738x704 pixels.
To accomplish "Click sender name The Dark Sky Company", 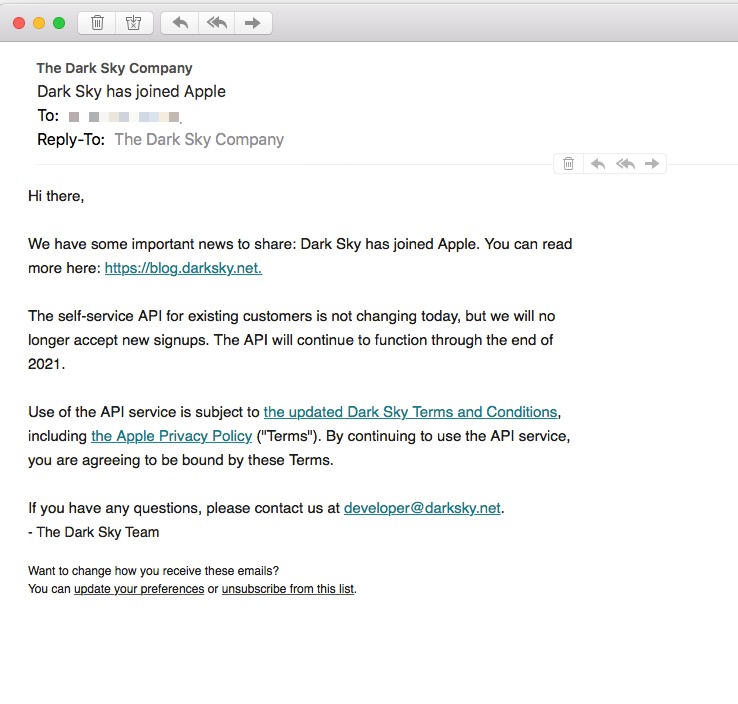I will pos(114,68).
